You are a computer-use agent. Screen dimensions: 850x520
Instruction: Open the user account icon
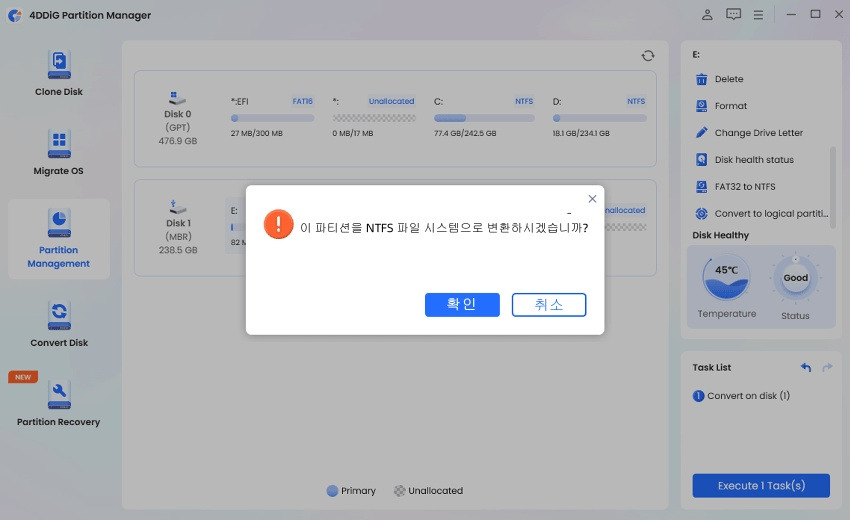pyautogui.click(x=707, y=15)
